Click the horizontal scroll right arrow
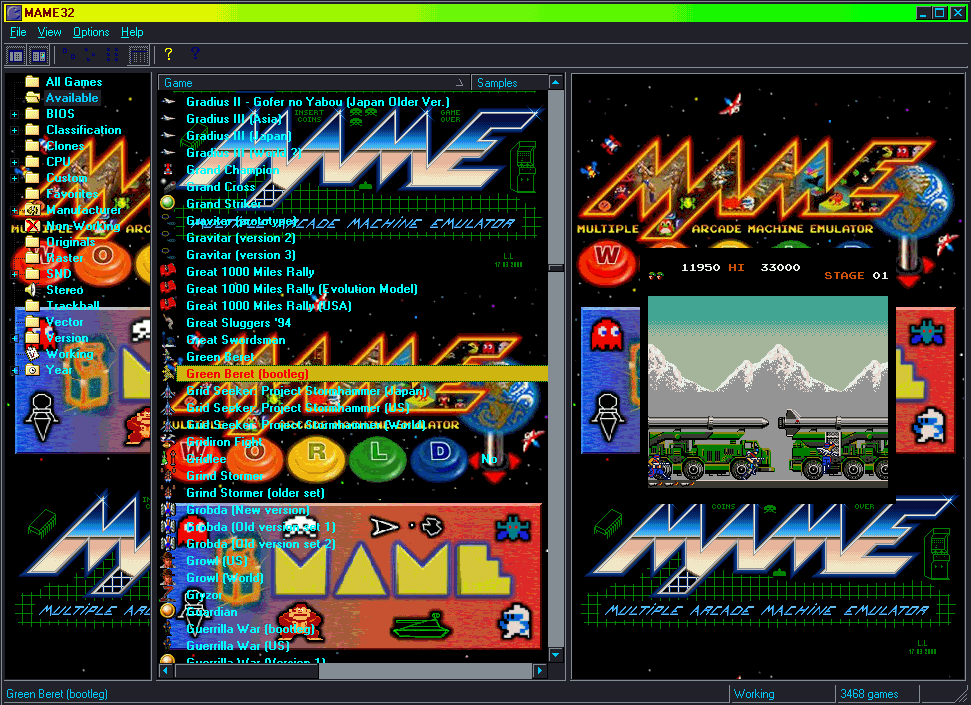 tap(539, 670)
